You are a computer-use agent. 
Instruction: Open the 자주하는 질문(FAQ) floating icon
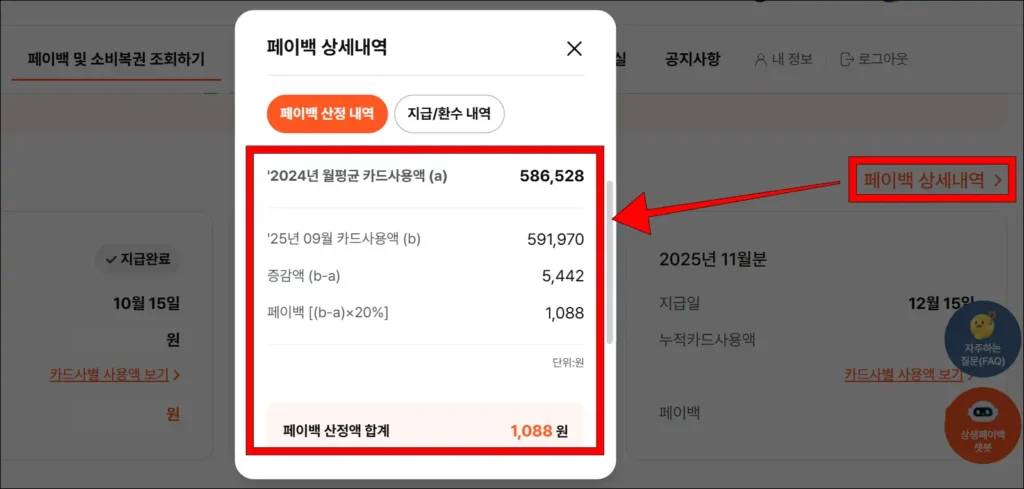tap(982, 337)
